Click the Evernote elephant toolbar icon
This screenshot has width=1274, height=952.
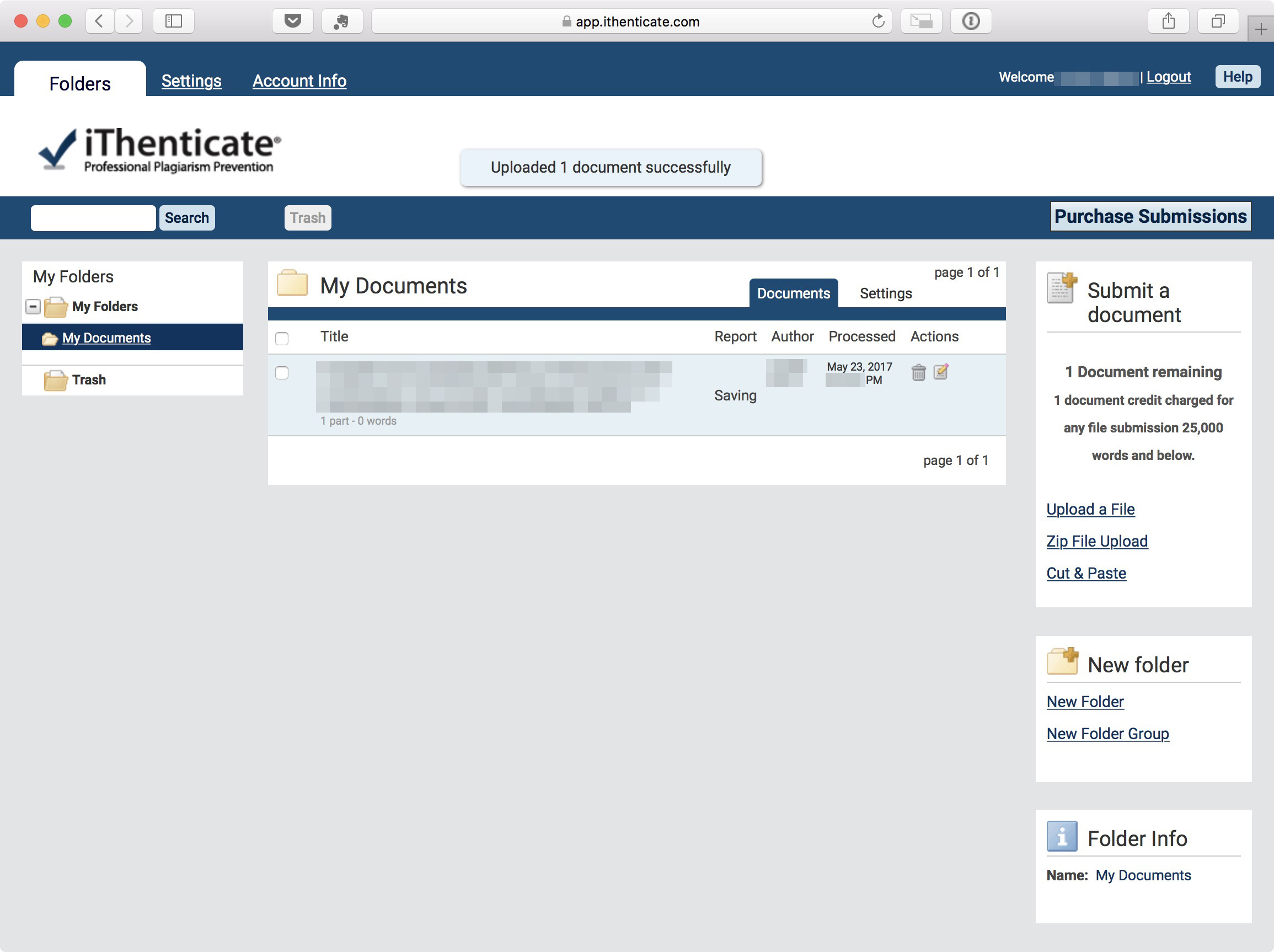pyautogui.click(x=341, y=22)
